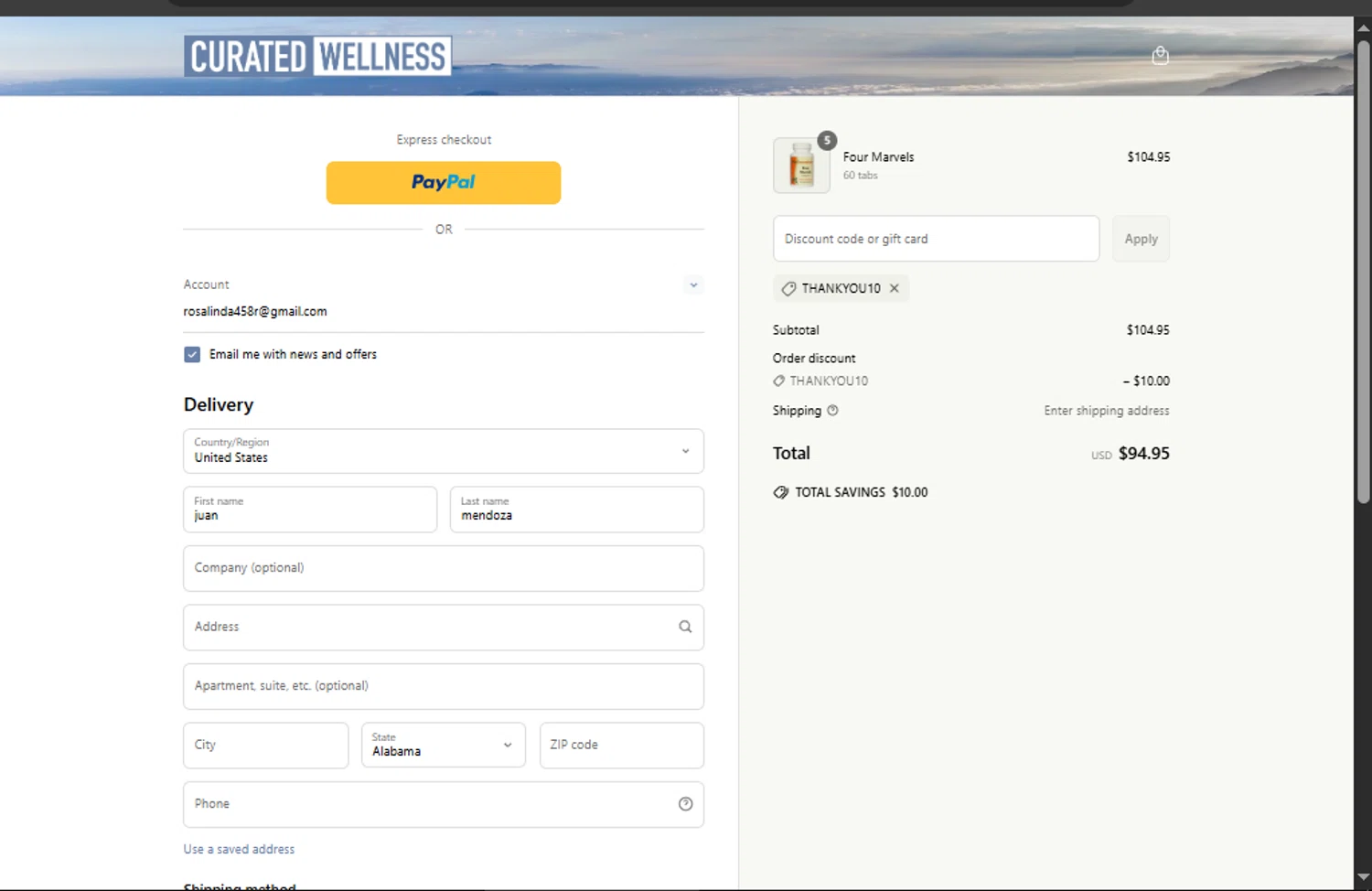Click the Address input field

pos(444,627)
